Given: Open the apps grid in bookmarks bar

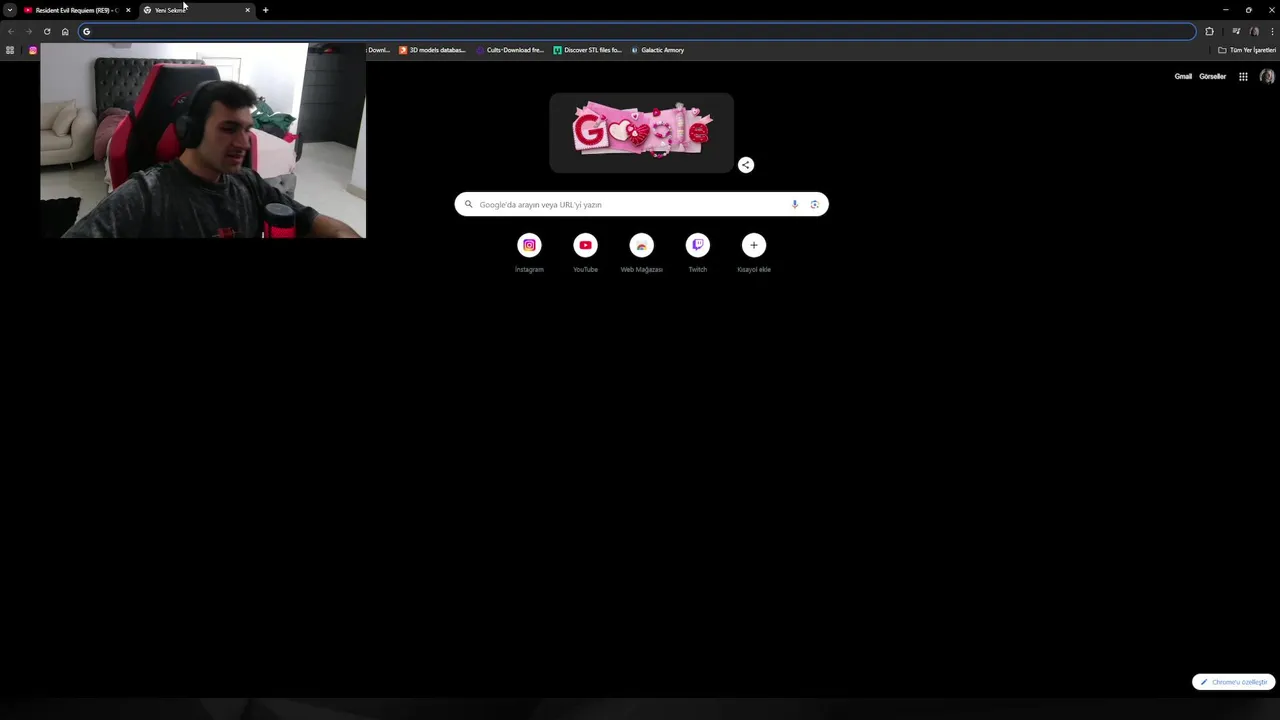Looking at the screenshot, I should 10,50.
